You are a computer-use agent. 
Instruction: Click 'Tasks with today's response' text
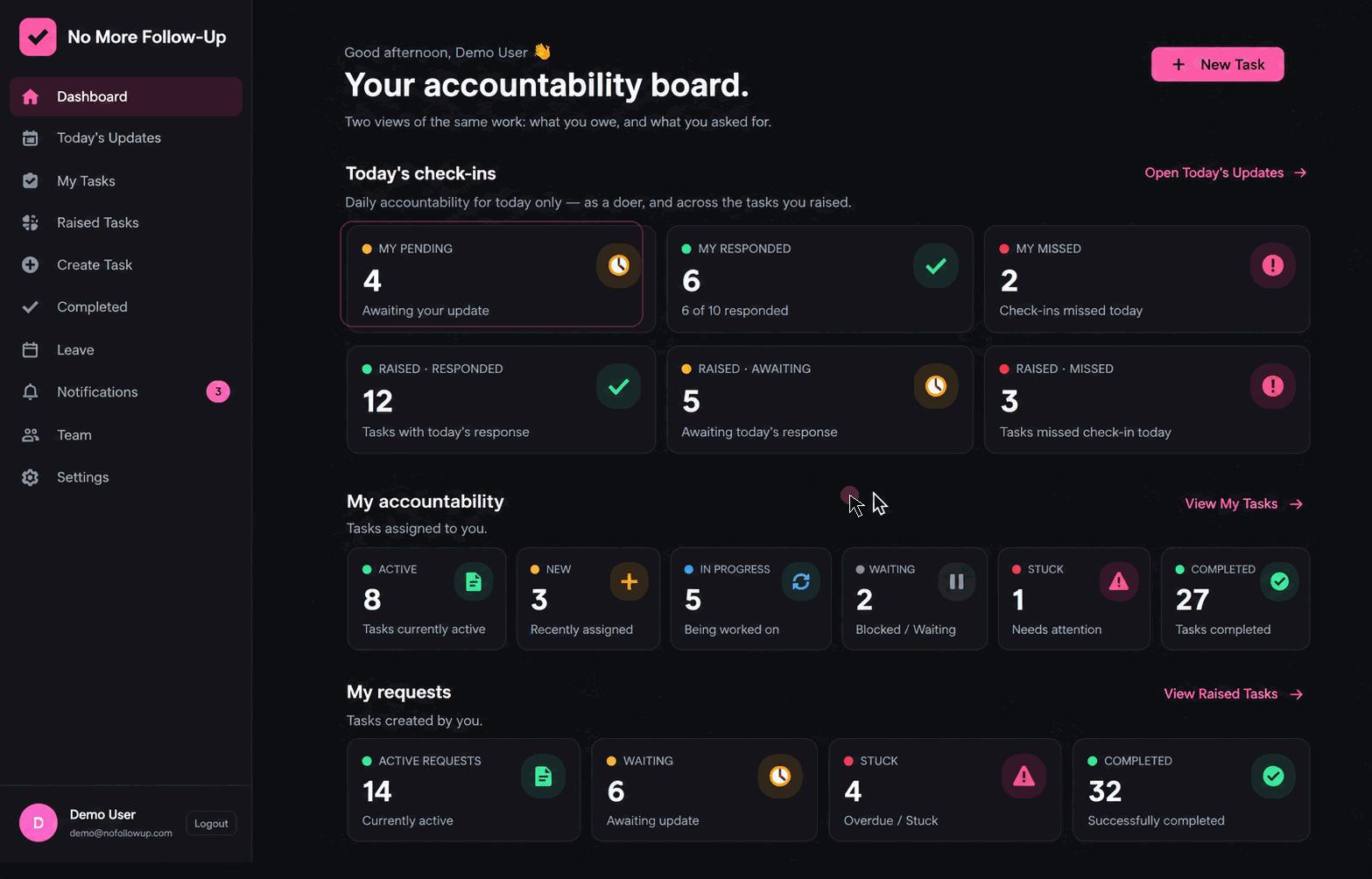[x=446, y=432]
